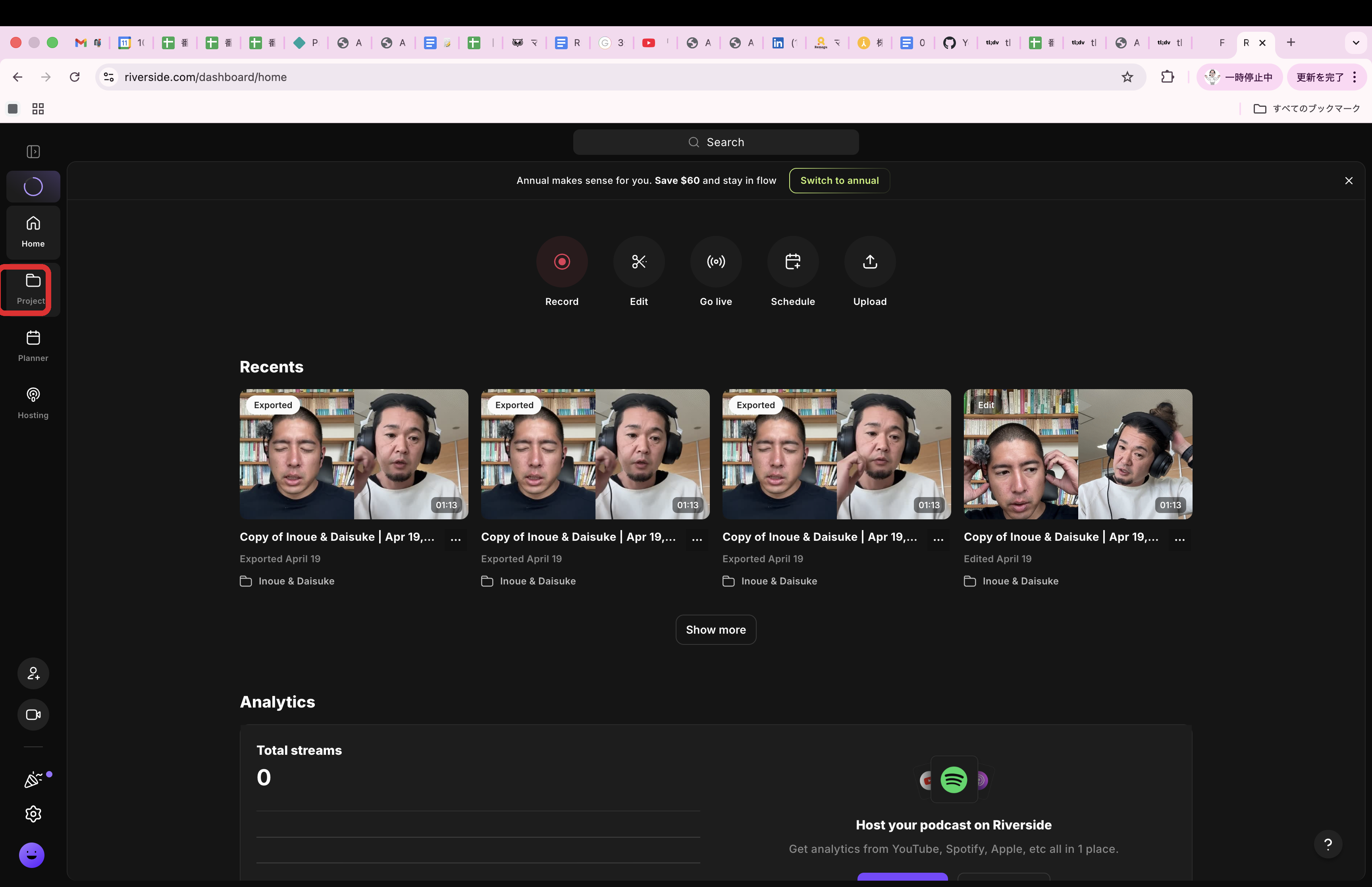Click the address bar showing riverside.com/dashboard/home
1372x887 pixels.
coord(620,77)
